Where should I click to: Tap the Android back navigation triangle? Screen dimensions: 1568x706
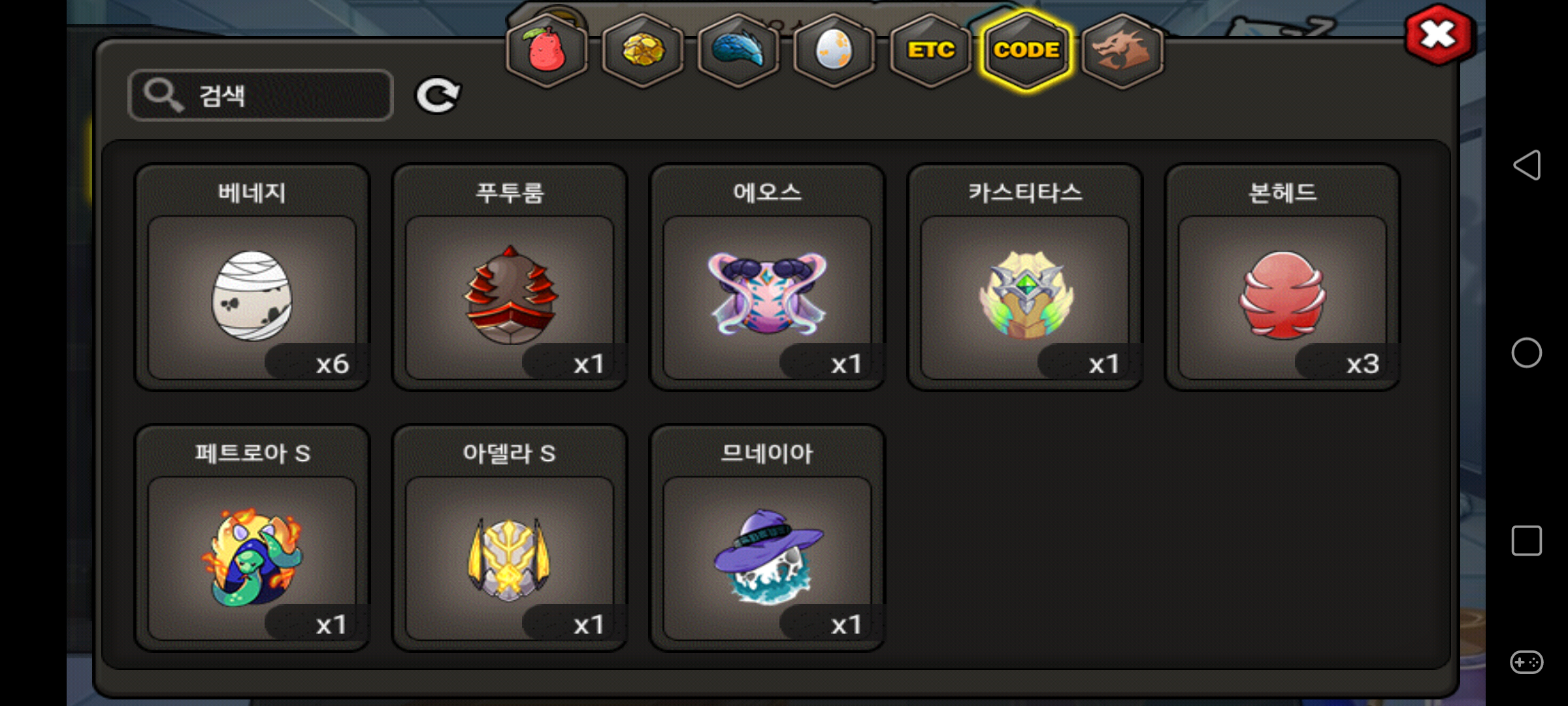tap(1527, 165)
